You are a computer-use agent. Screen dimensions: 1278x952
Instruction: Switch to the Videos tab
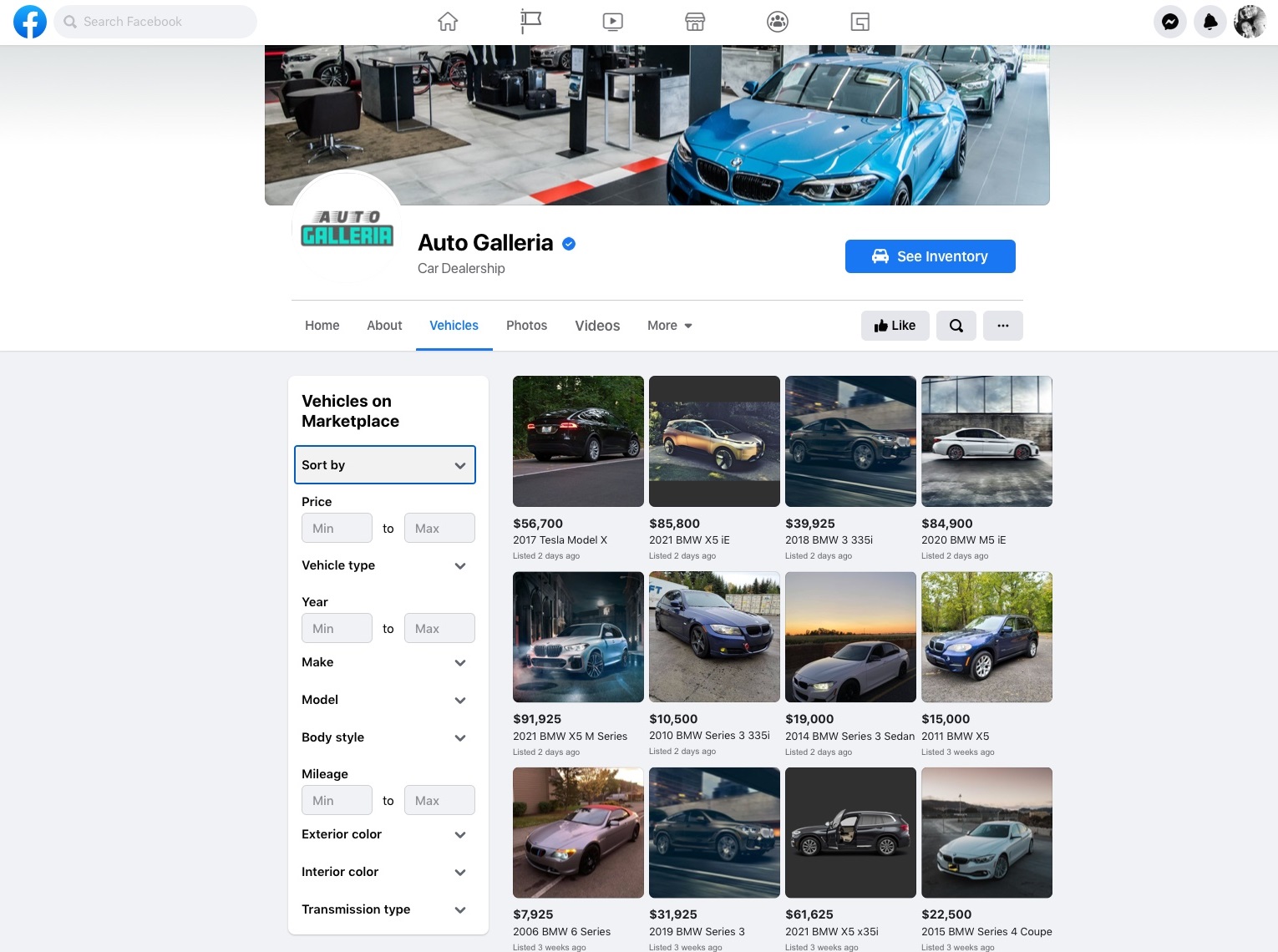[597, 326]
